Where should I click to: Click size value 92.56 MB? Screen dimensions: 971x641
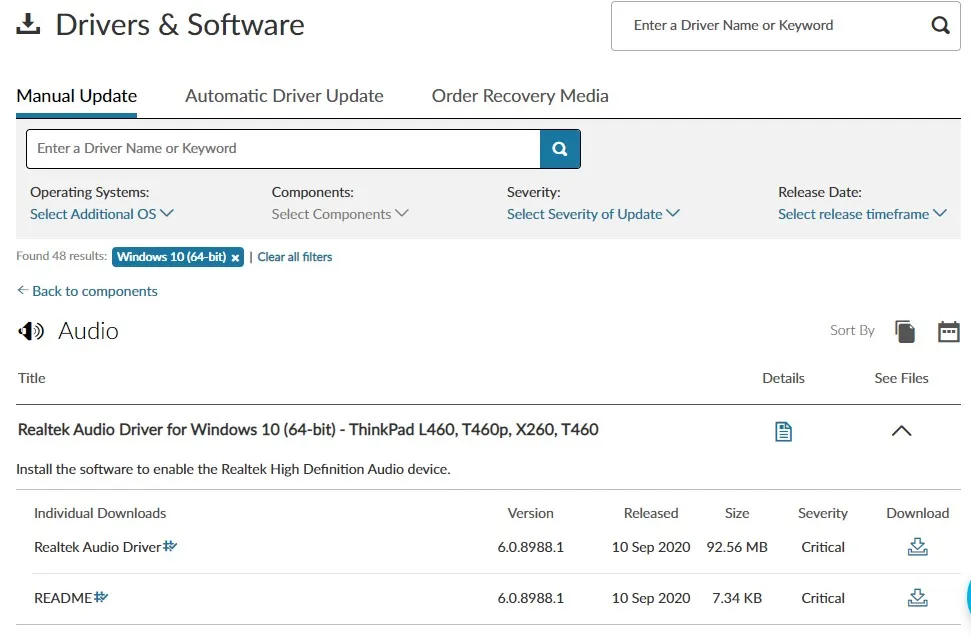coord(737,547)
